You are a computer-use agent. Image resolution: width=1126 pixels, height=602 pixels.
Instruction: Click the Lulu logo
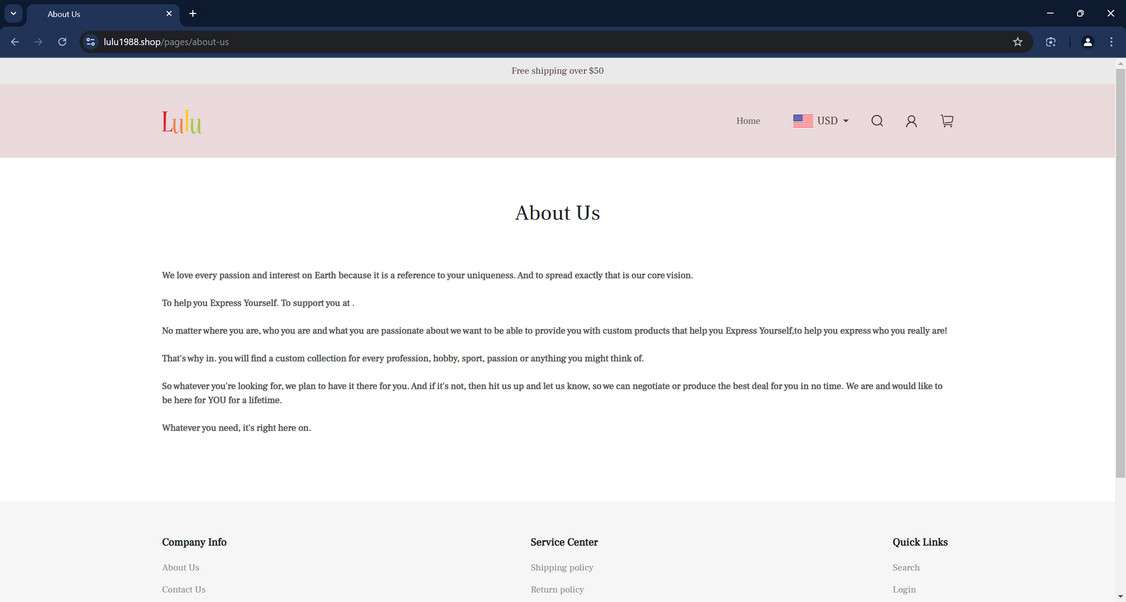click(182, 121)
